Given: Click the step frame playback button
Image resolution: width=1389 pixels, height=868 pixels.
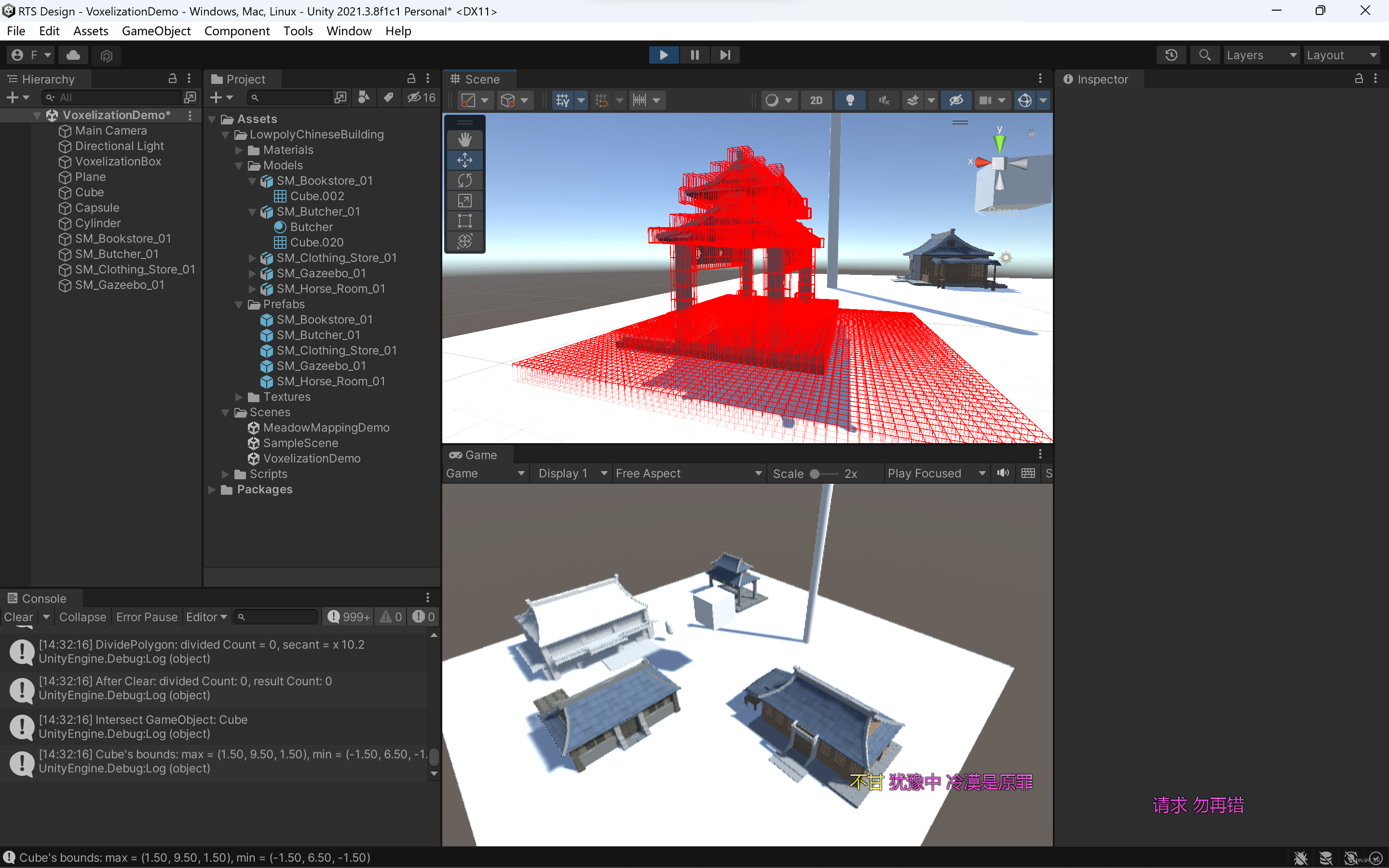Looking at the screenshot, I should click(725, 54).
